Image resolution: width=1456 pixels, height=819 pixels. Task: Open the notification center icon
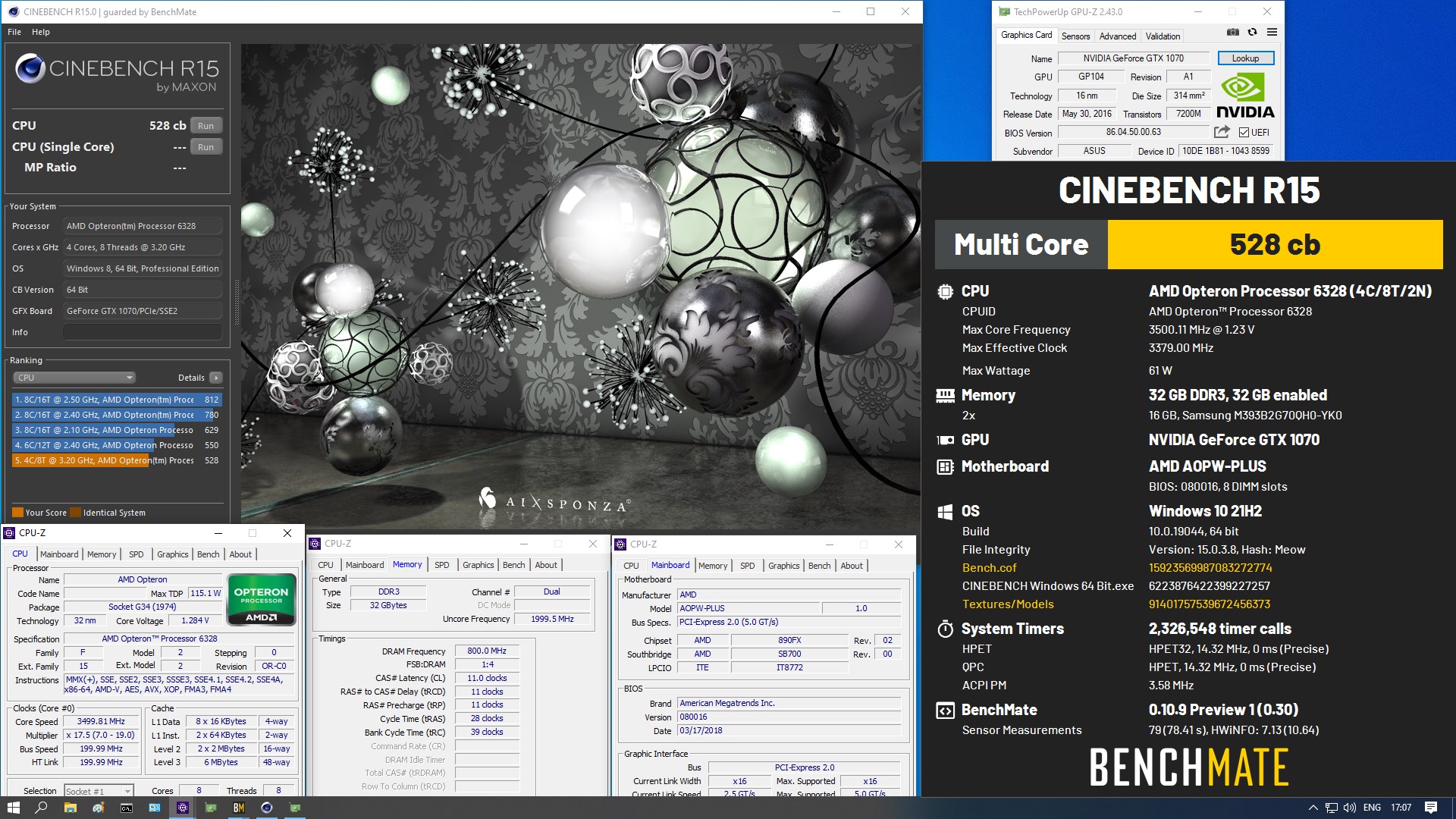click(x=1431, y=808)
